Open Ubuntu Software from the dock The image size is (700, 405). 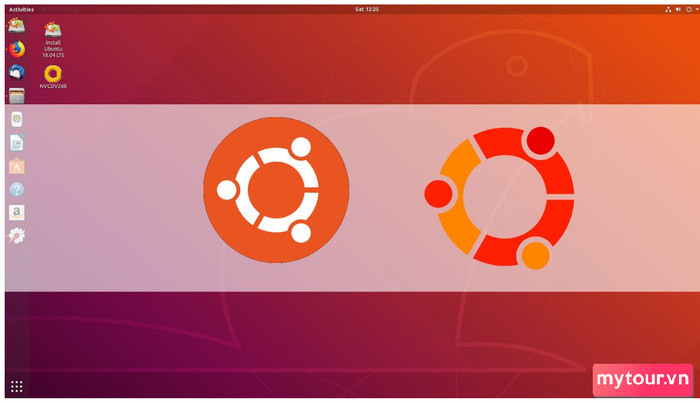click(x=17, y=166)
